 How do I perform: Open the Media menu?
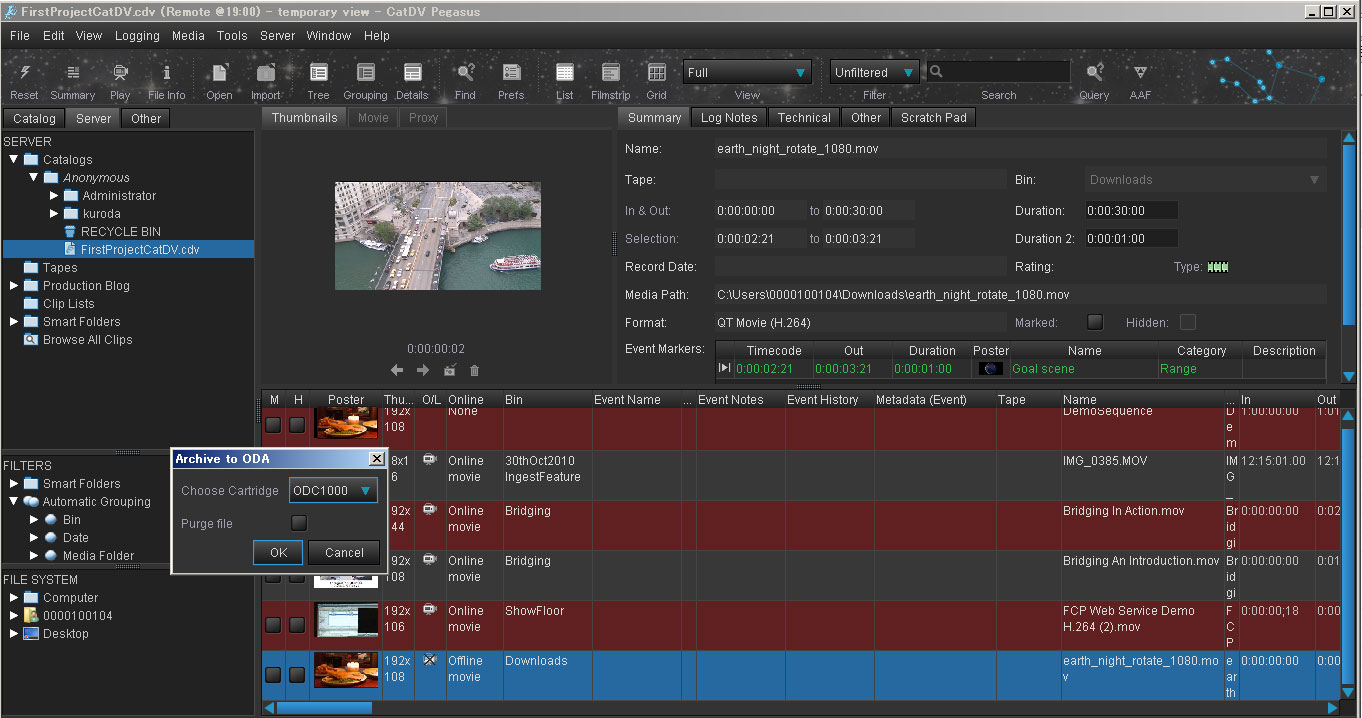[188, 35]
